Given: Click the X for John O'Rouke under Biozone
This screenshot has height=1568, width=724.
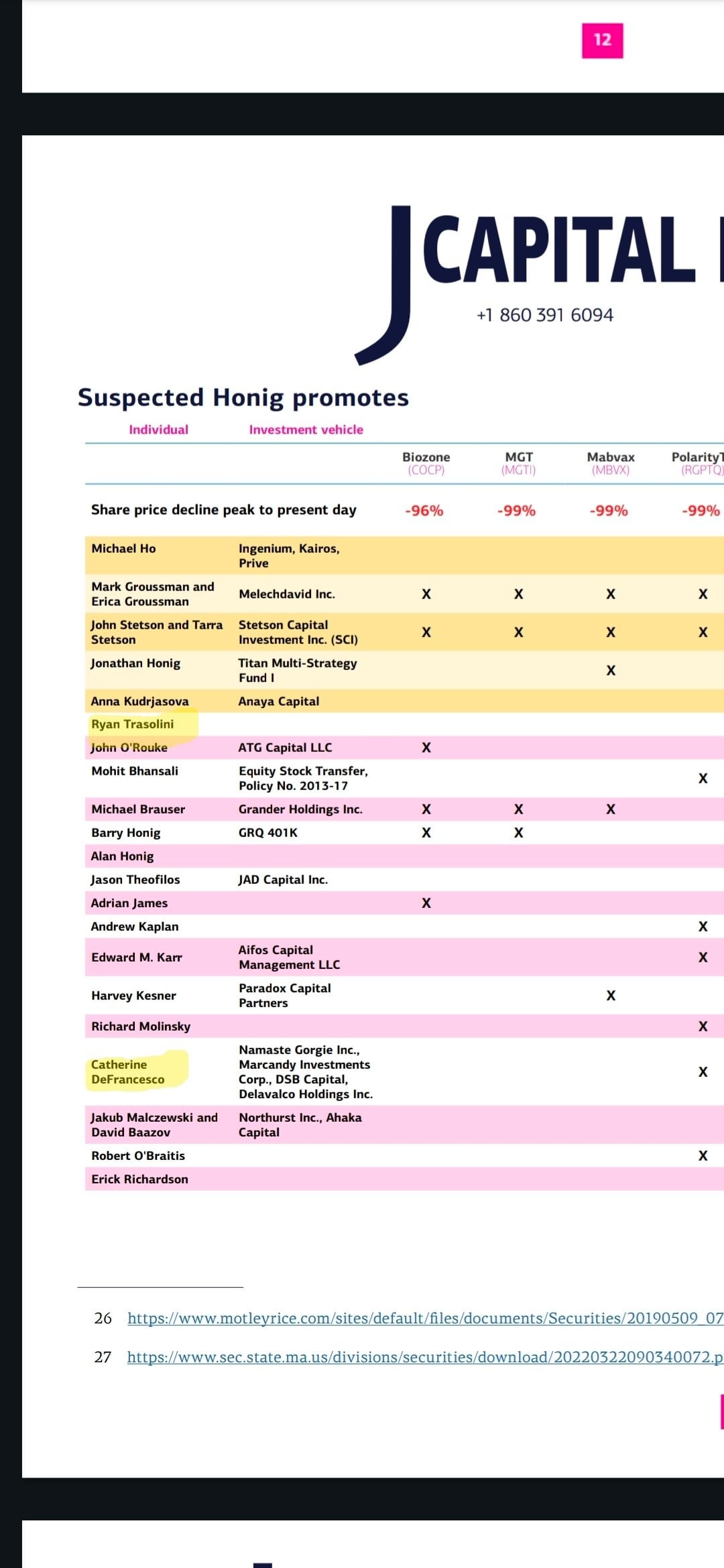Looking at the screenshot, I should (x=426, y=747).
